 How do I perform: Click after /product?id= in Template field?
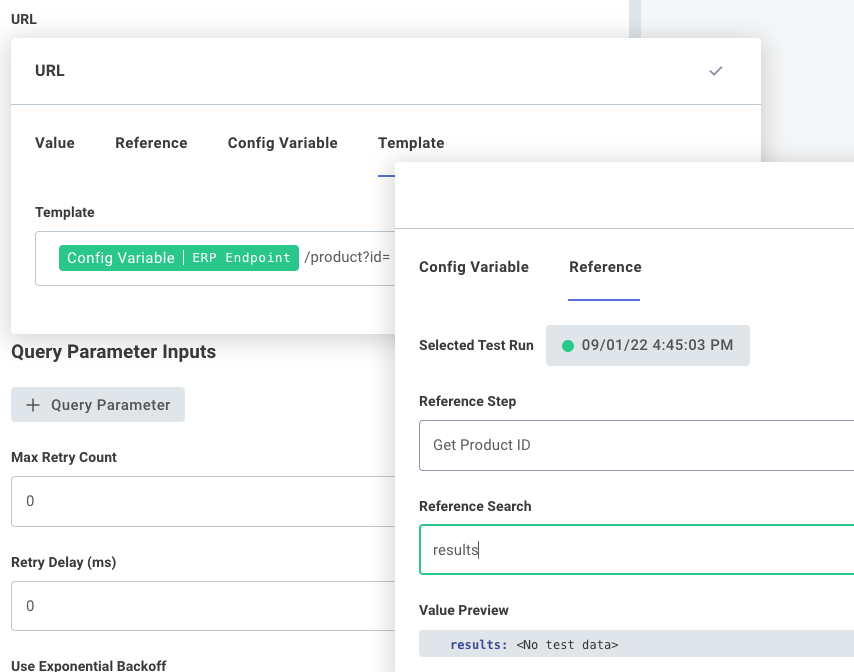(x=392, y=258)
